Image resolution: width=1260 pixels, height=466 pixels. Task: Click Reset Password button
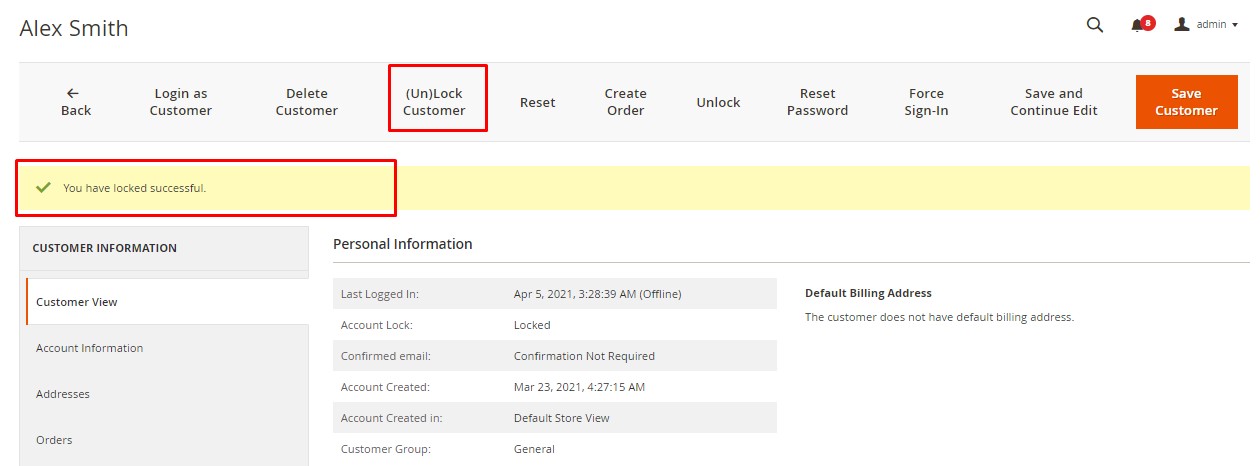pyautogui.click(x=817, y=102)
